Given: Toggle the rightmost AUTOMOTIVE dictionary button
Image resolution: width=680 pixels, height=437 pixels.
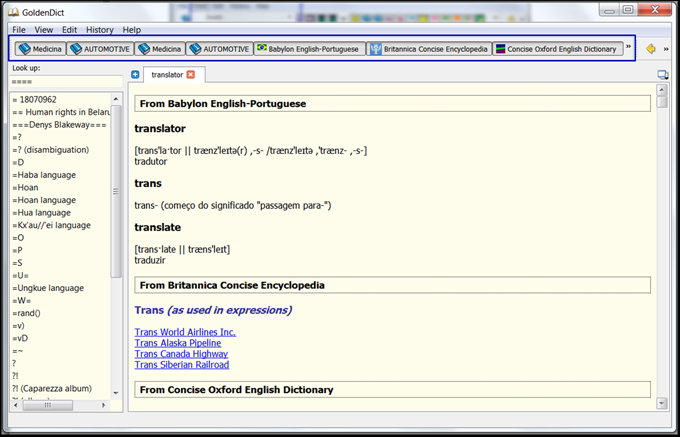Looking at the screenshot, I should coord(219,49).
